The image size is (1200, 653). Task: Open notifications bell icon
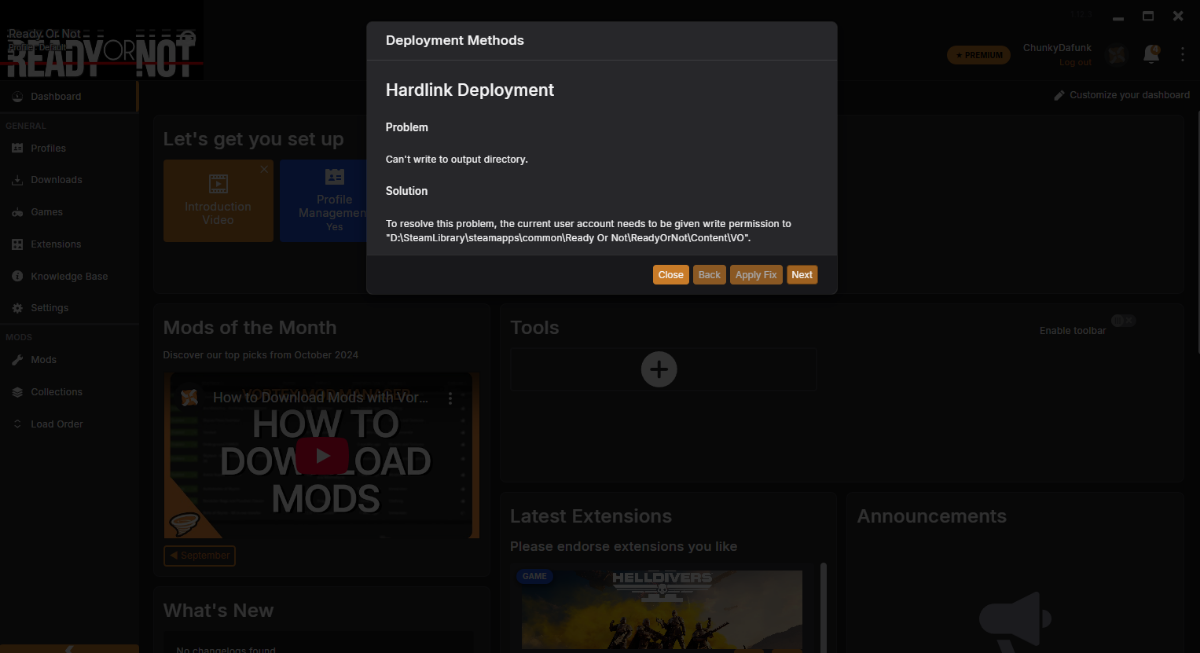point(1151,54)
